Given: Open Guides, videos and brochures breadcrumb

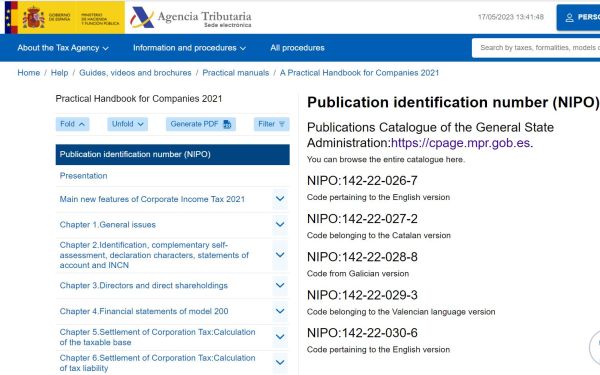Looking at the screenshot, I should 135,73.
